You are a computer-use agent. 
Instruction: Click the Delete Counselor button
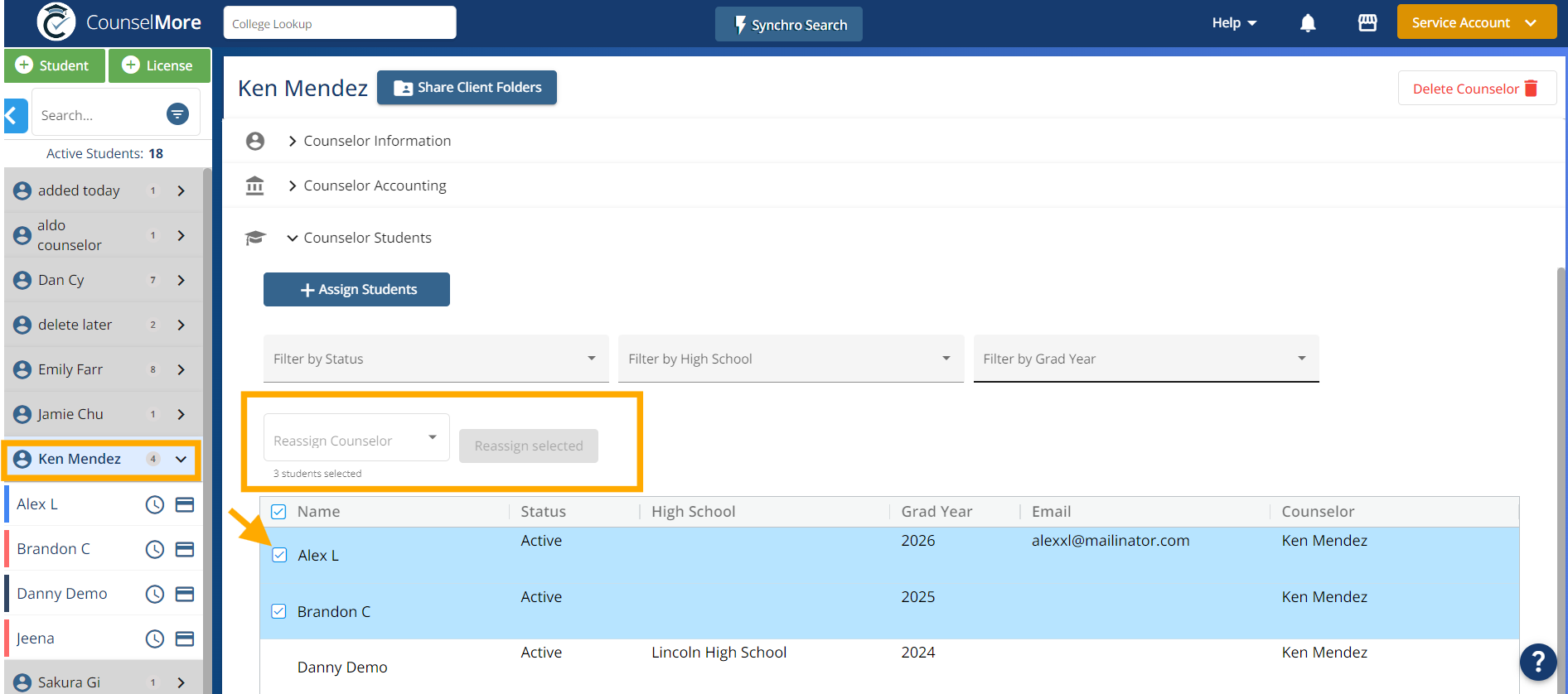(1477, 88)
